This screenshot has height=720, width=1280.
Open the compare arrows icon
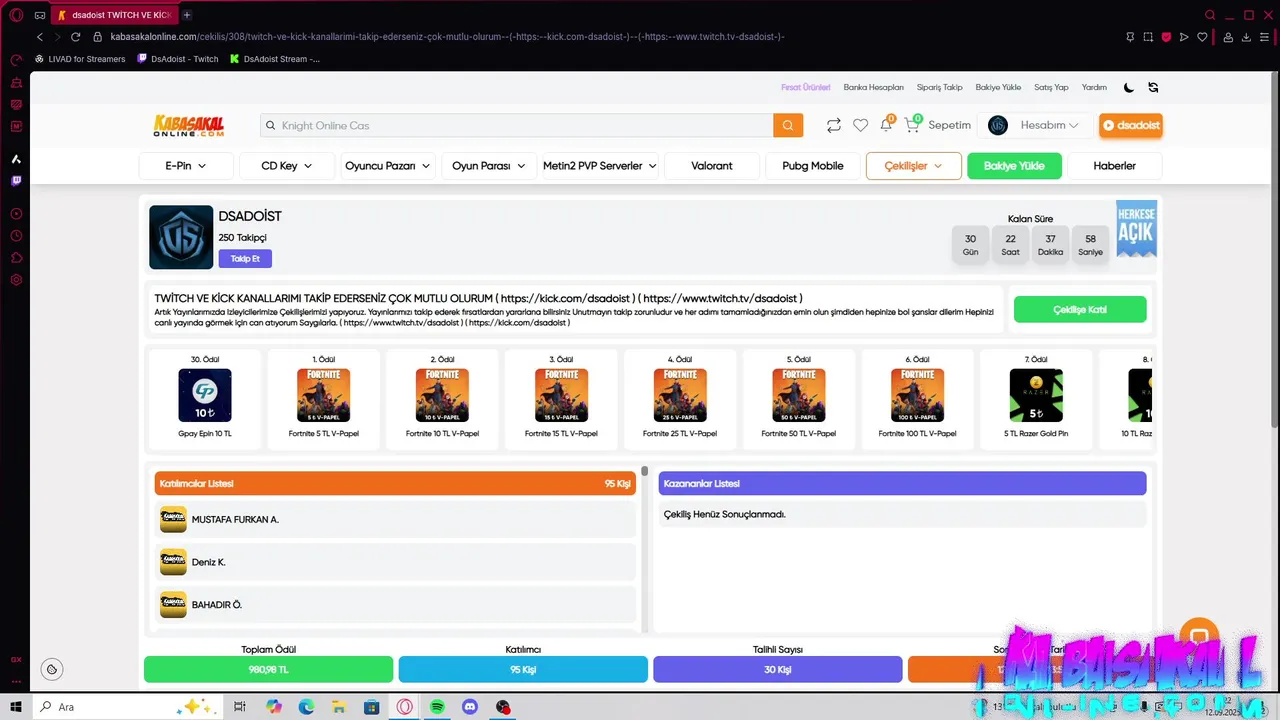click(x=833, y=125)
